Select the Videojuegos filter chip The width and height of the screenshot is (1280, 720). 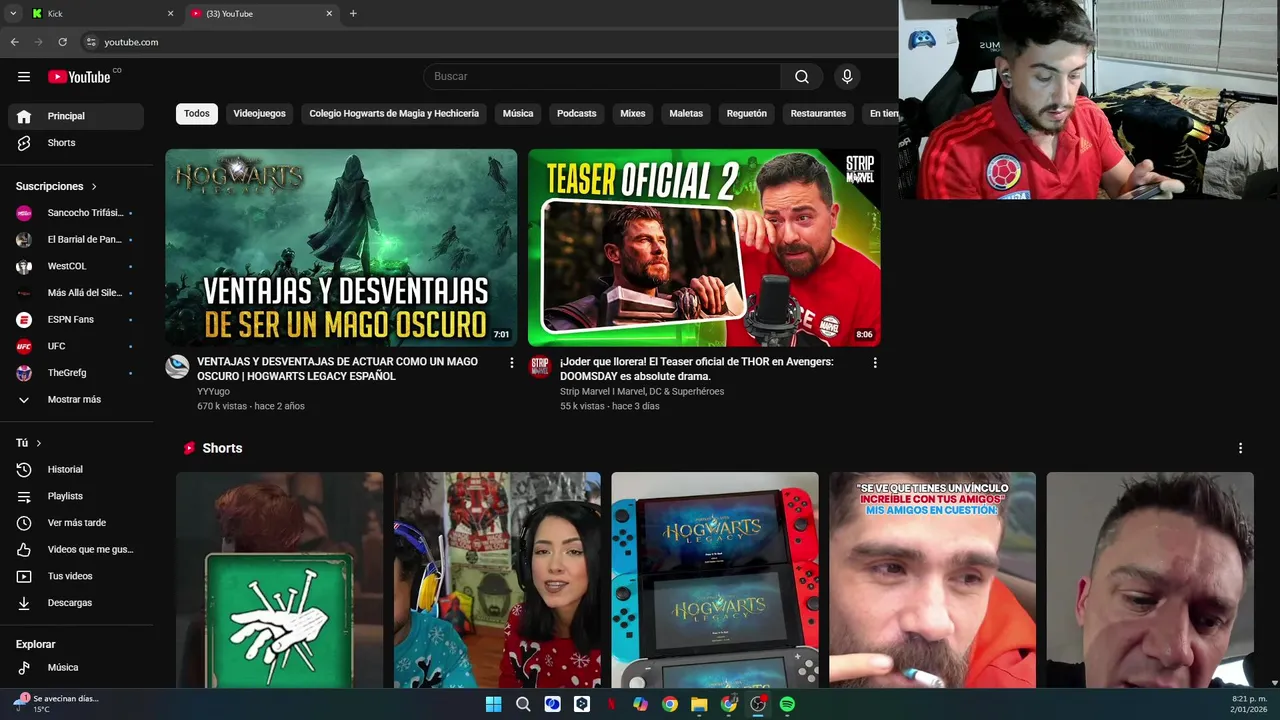(x=259, y=114)
